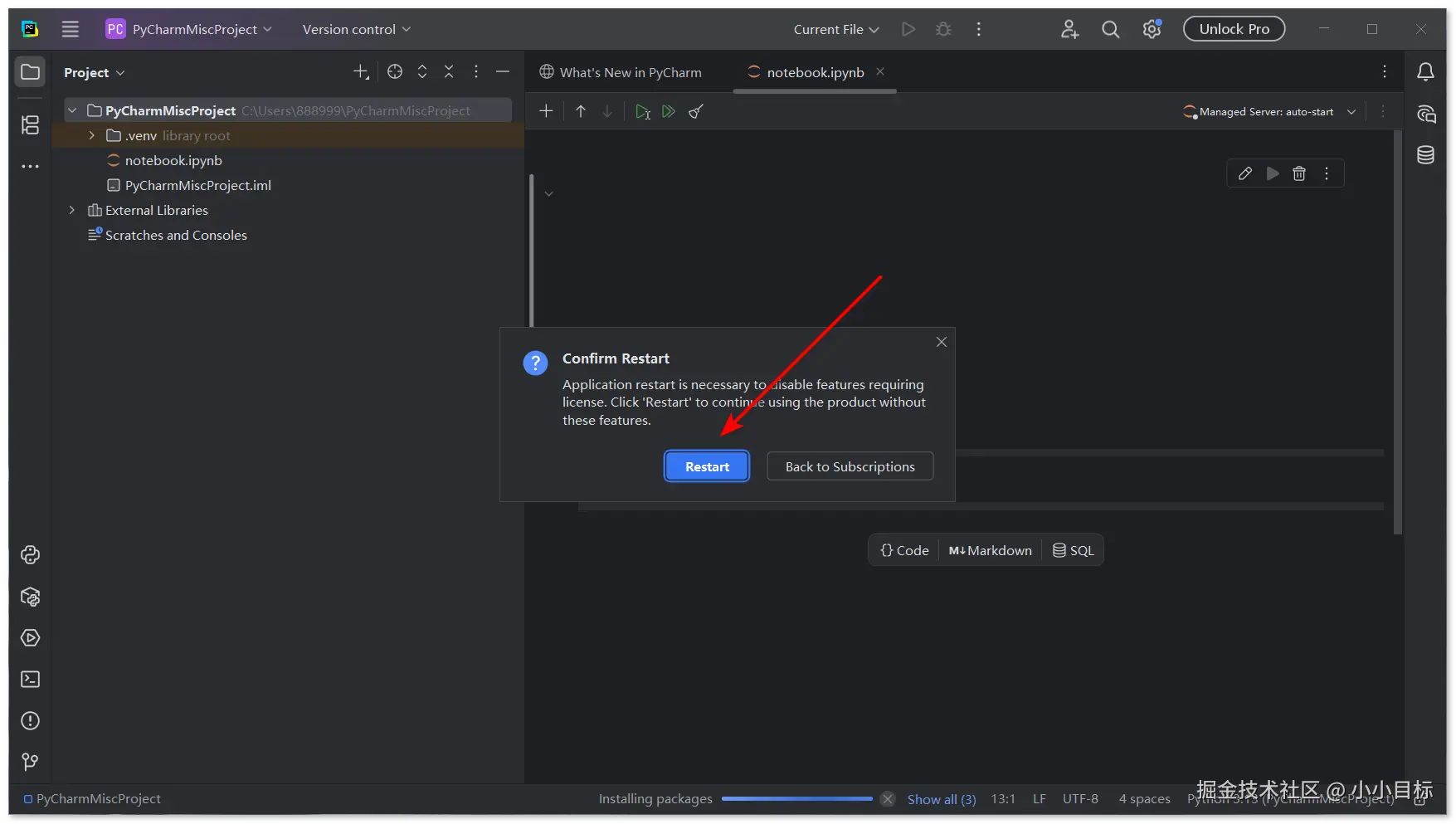Open IDE settings gear
1456x824 pixels.
tap(1152, 29)
